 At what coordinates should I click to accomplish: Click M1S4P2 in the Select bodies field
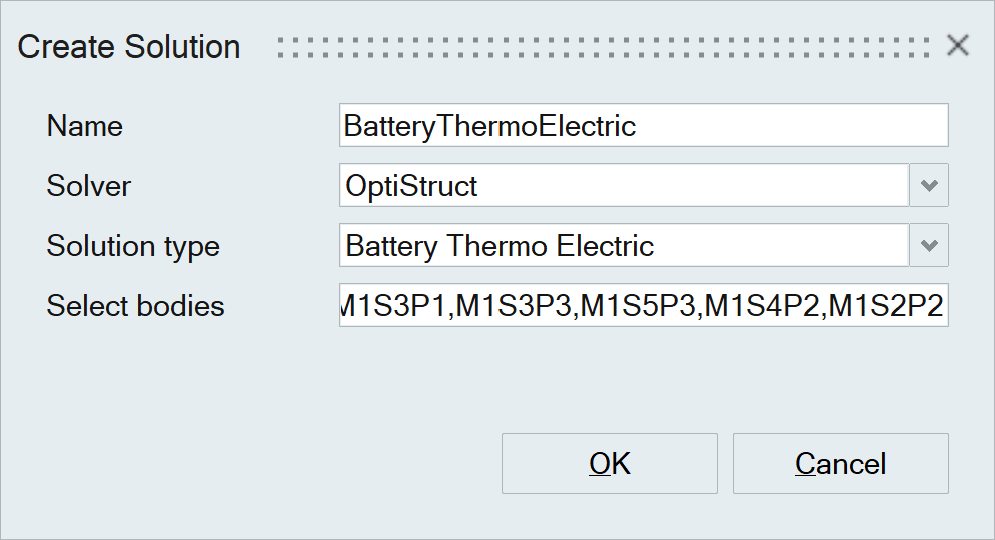(x=763, y=306)
